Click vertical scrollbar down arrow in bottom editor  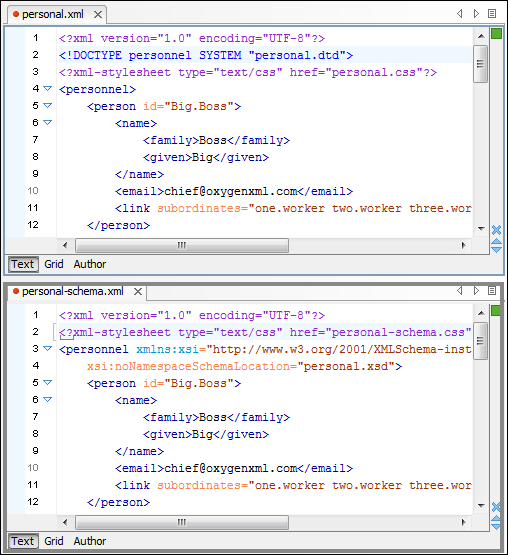pyautogui.click(x=481, y=505)
